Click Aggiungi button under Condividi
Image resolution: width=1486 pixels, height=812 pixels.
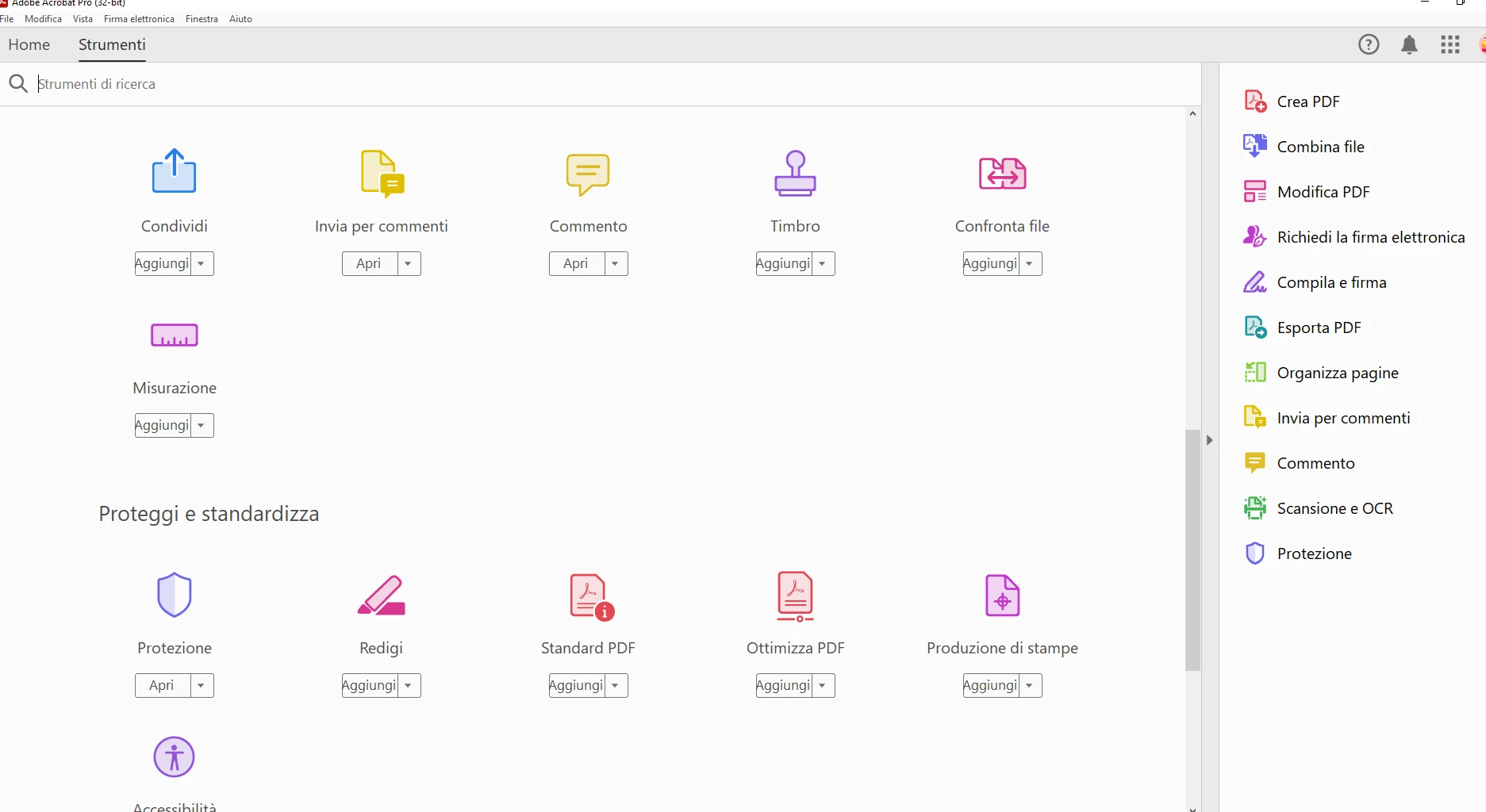[163, 263]
